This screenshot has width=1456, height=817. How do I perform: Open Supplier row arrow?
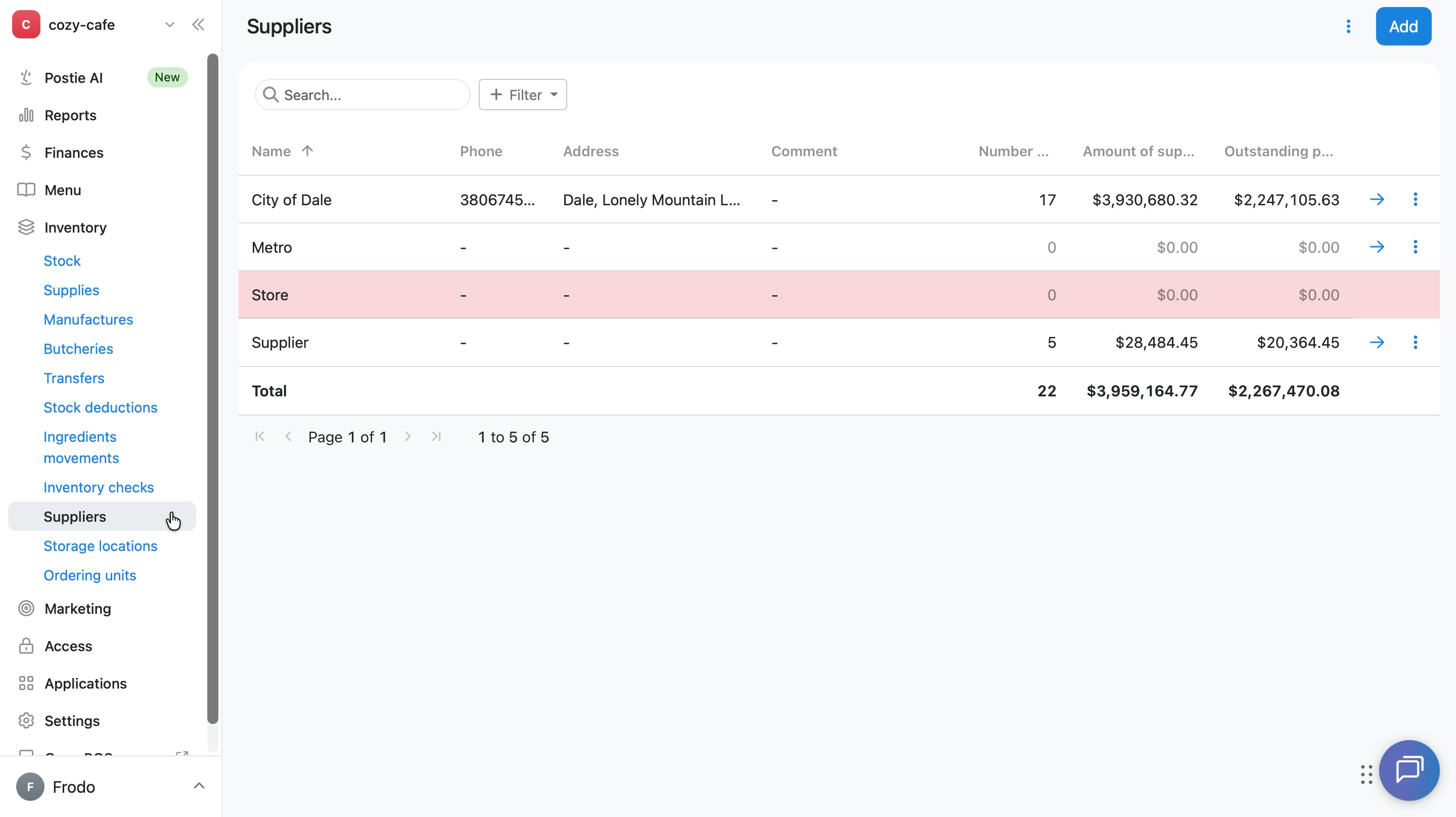(1377, 342)
